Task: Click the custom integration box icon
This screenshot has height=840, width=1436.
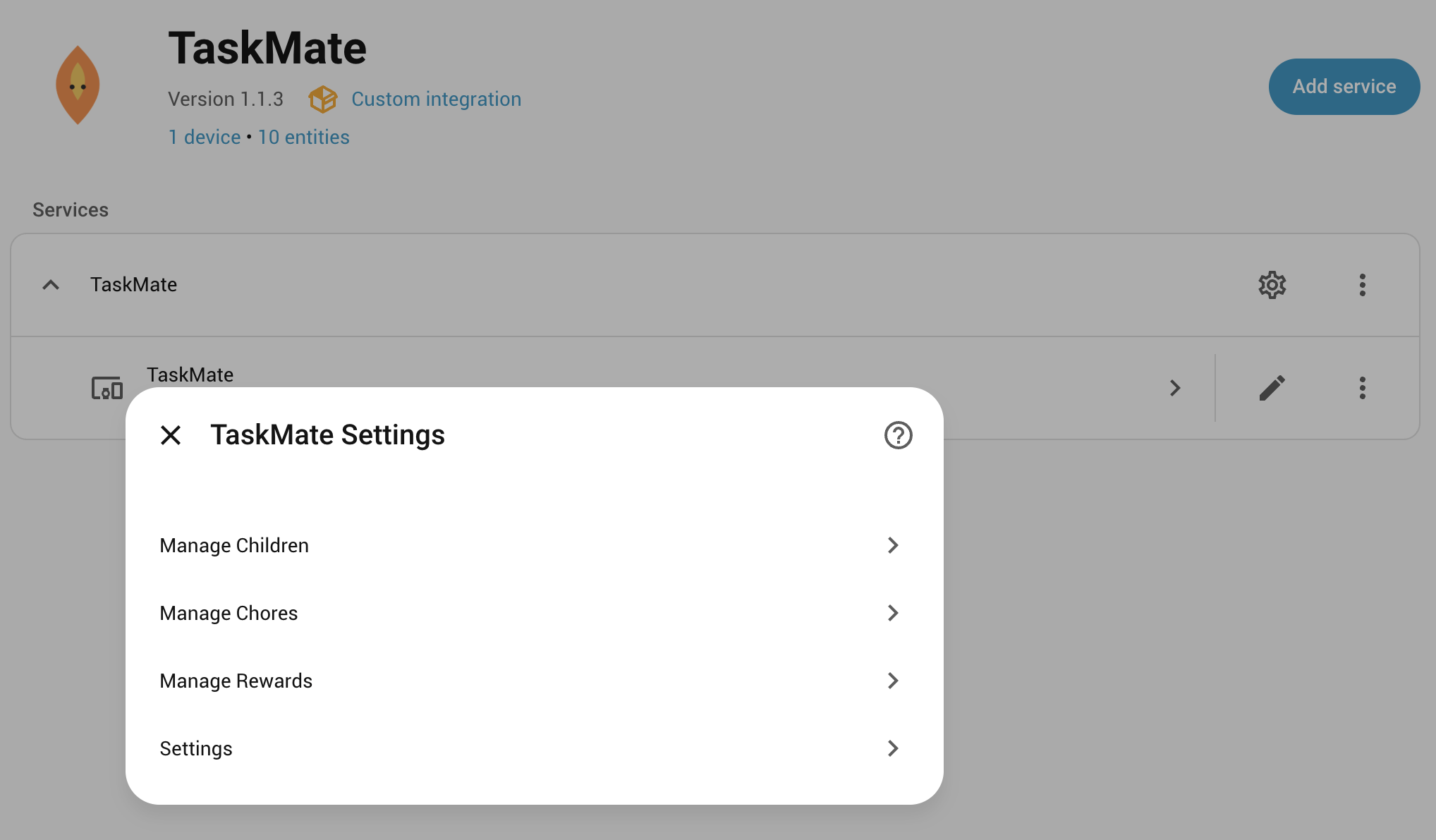Action: click(323, 99)
